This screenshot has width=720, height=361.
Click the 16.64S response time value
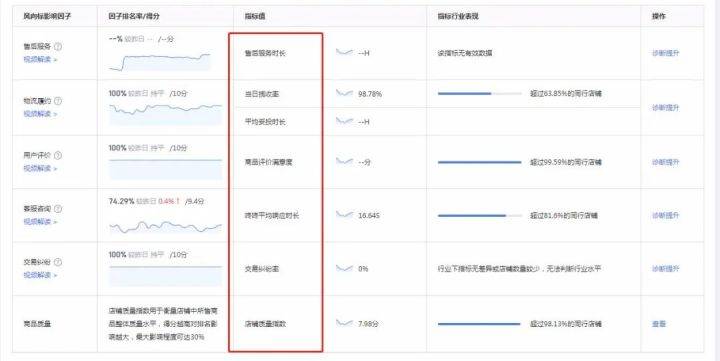pyautogui.click(x=369, y=215)
